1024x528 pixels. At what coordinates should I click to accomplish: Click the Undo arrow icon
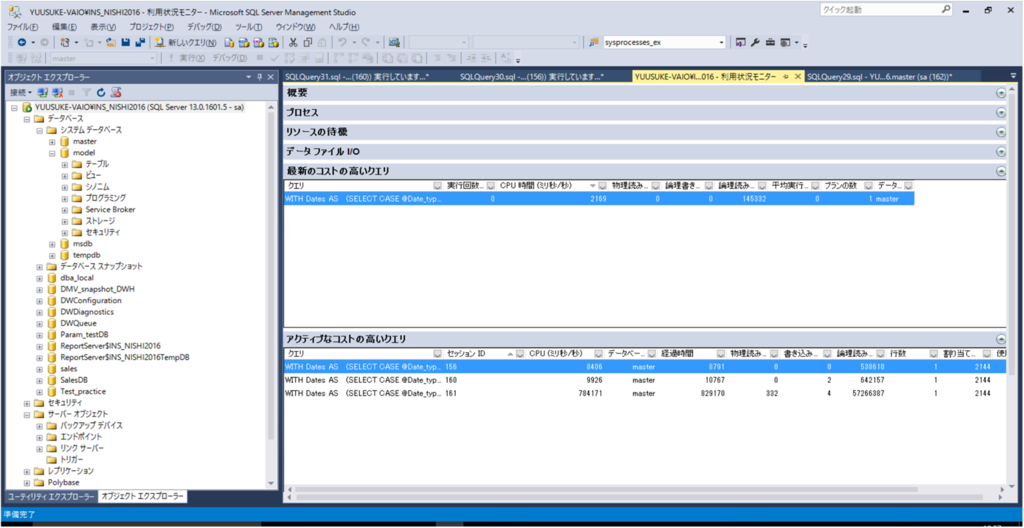tap(342, 42)
